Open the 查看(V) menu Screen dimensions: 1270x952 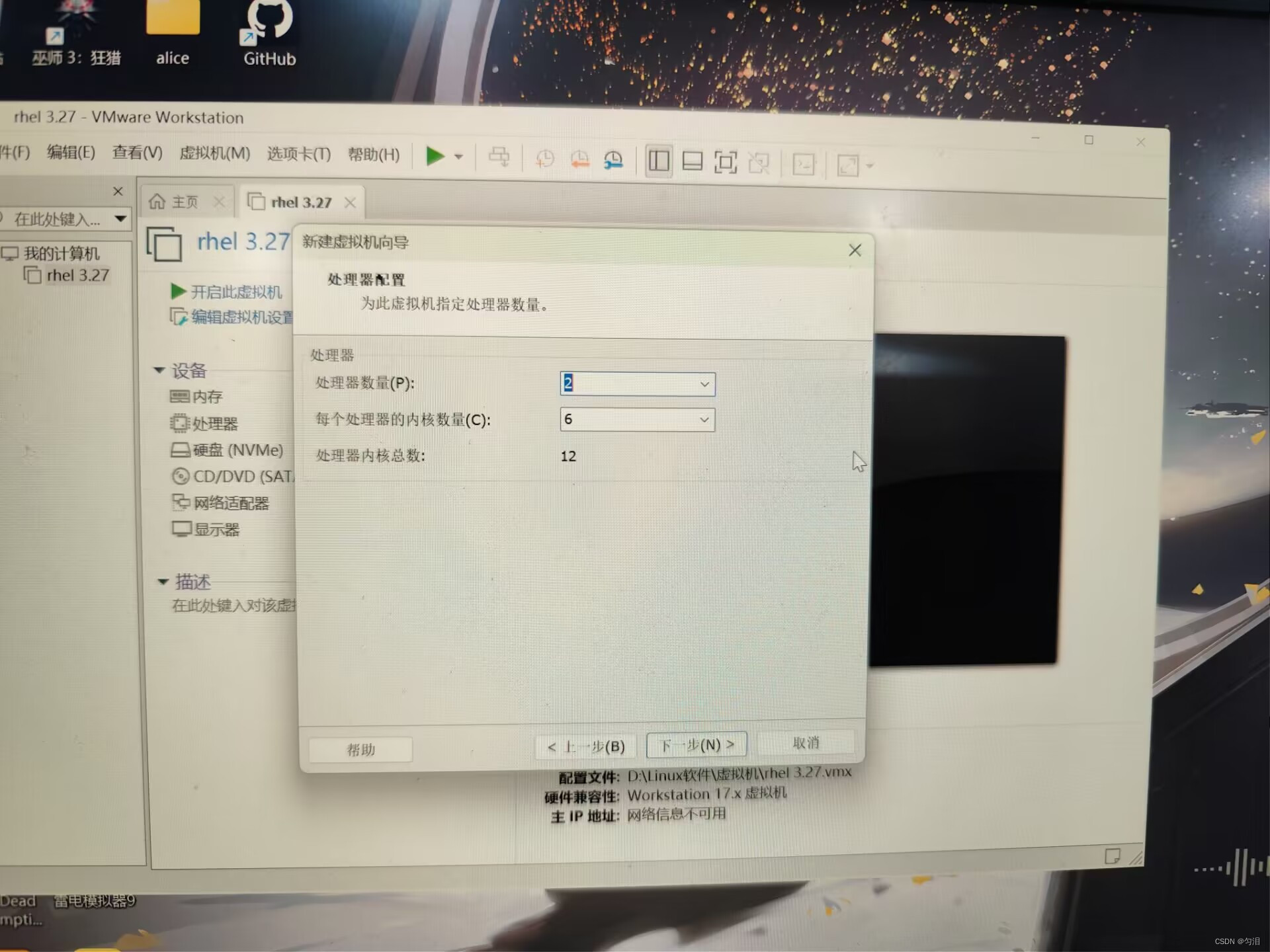pos(137,153)
